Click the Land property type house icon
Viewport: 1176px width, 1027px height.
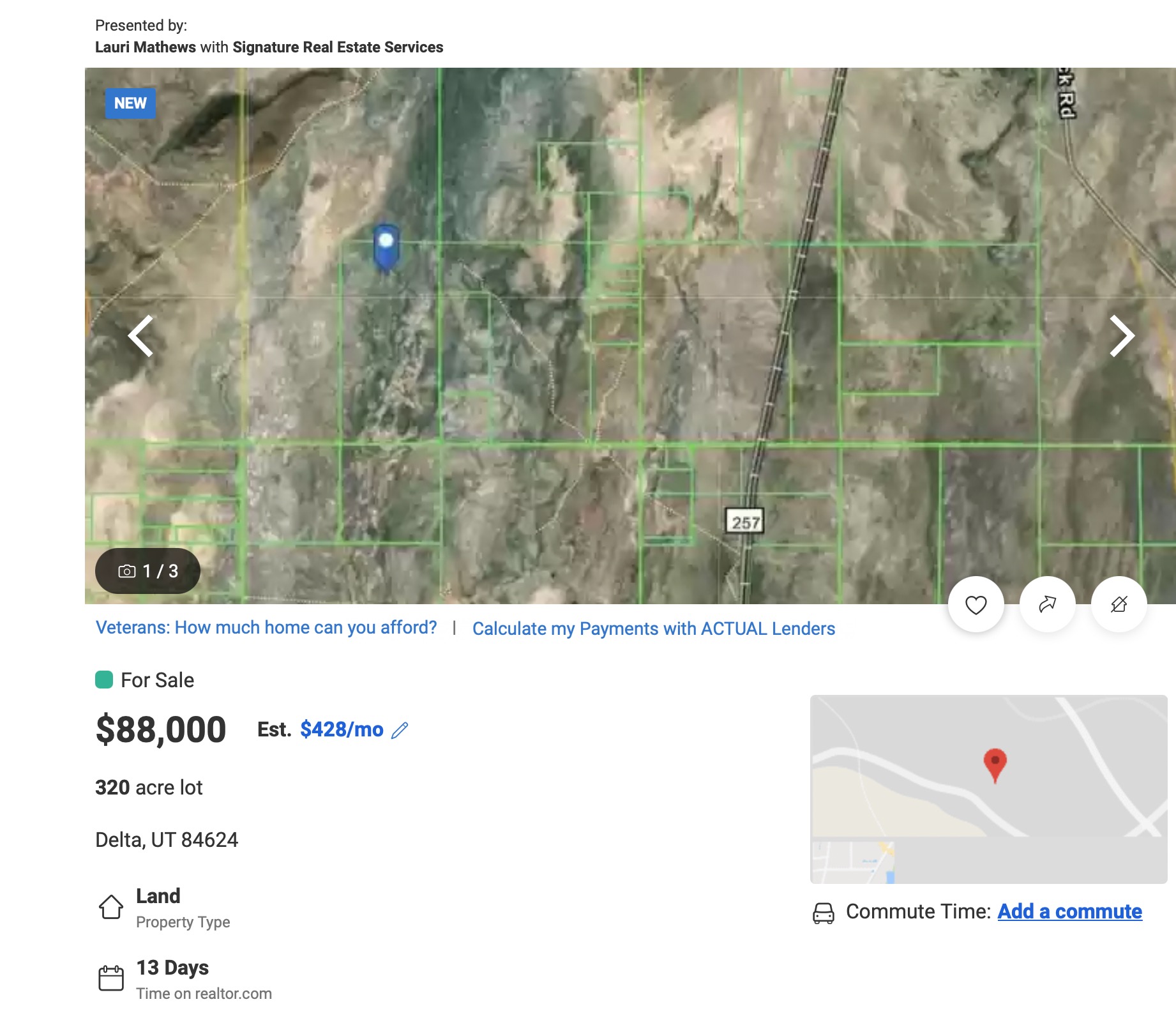pyautogui.click(x=111, y=906)
